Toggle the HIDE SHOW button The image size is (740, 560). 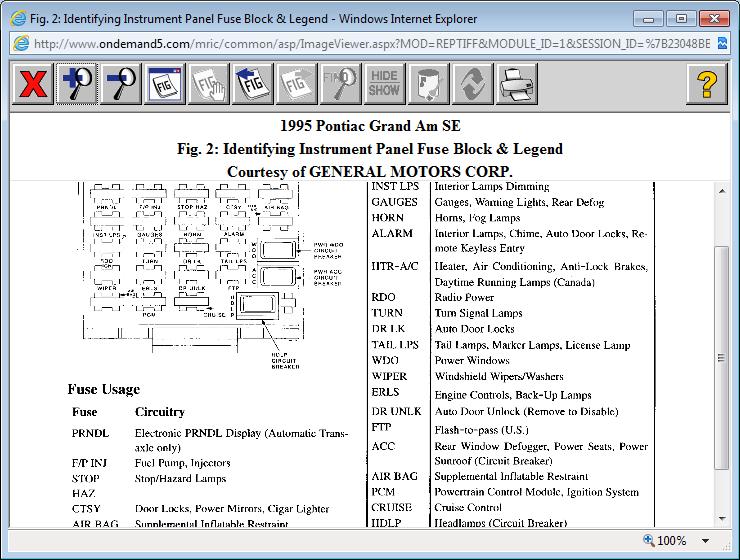383,85
